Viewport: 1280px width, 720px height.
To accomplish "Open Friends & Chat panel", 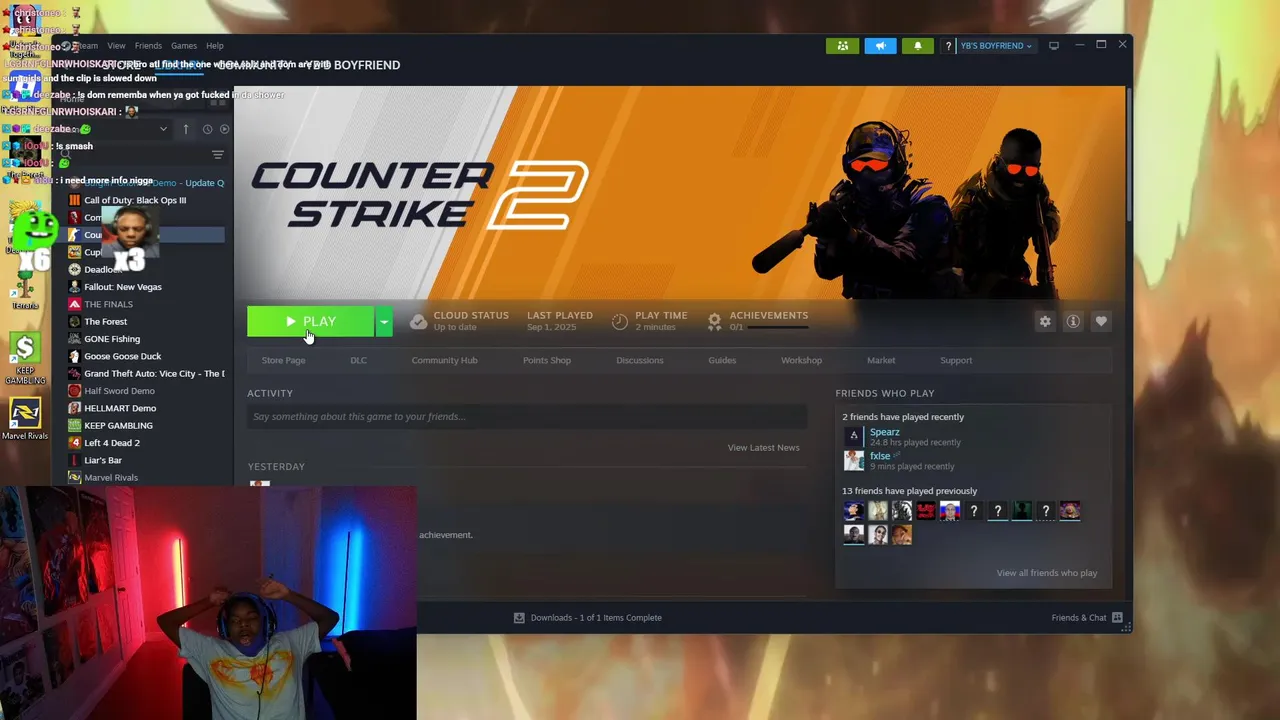I will coord(1087,617).
